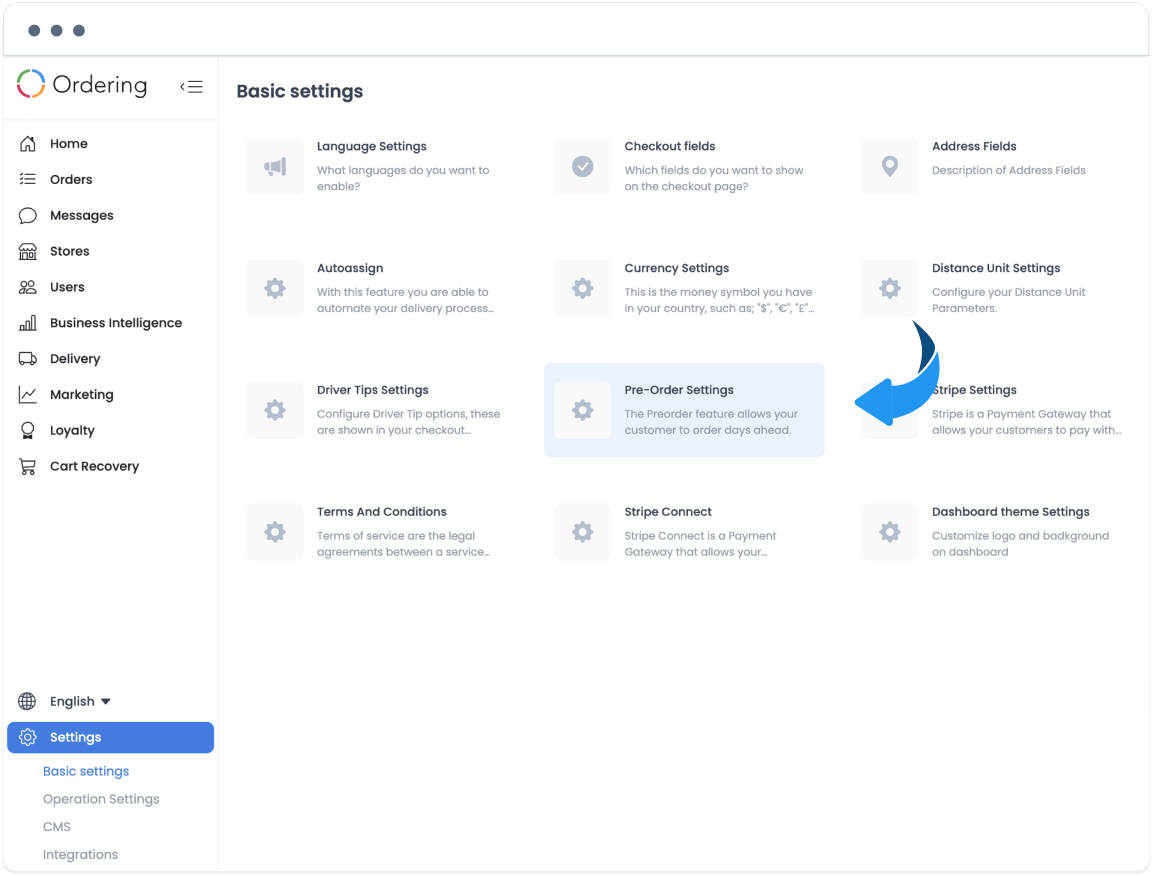Click the globe language icon
Screen dimensions: 1153x876
[27, 701]
